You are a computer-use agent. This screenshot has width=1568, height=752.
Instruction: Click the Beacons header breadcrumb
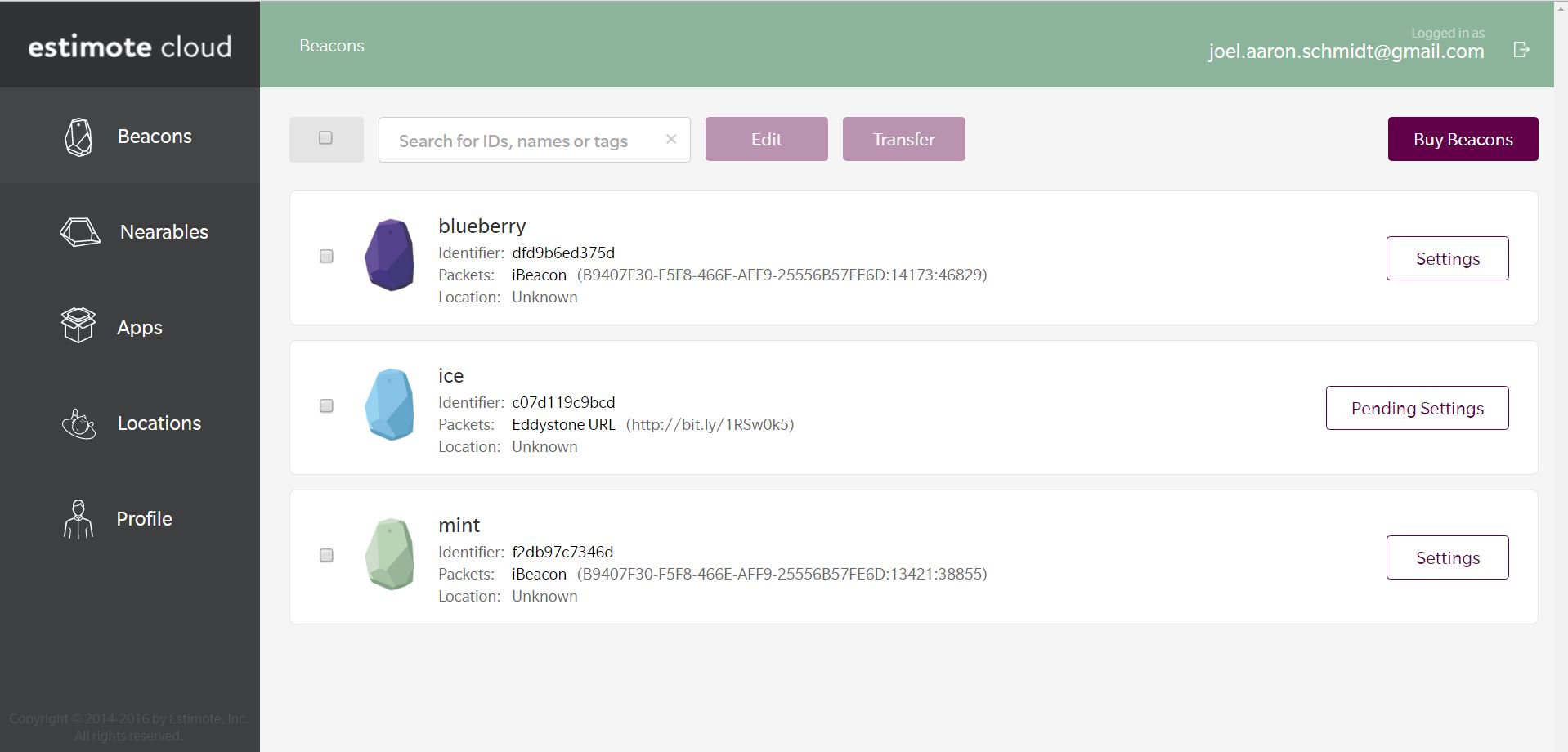pyautogui.click(x=332, y=46)
